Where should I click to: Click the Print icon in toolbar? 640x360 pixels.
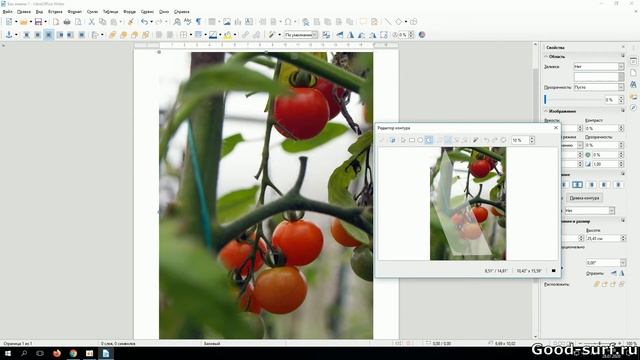(x=67, y=22)
